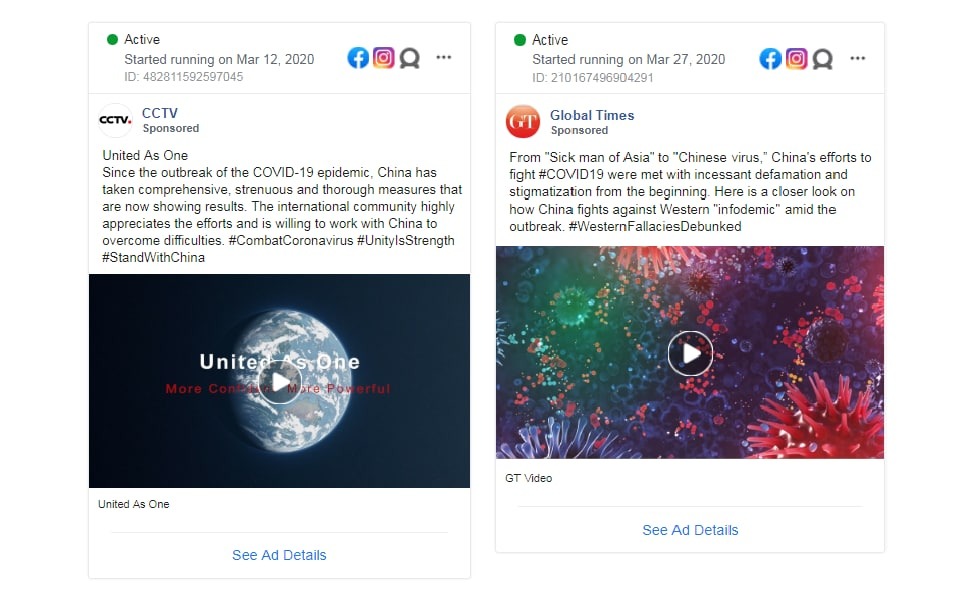Screen dimensions: 966x604
Task: Click green Active status dot on CCTV ad
Action: (x=112, y=39)
